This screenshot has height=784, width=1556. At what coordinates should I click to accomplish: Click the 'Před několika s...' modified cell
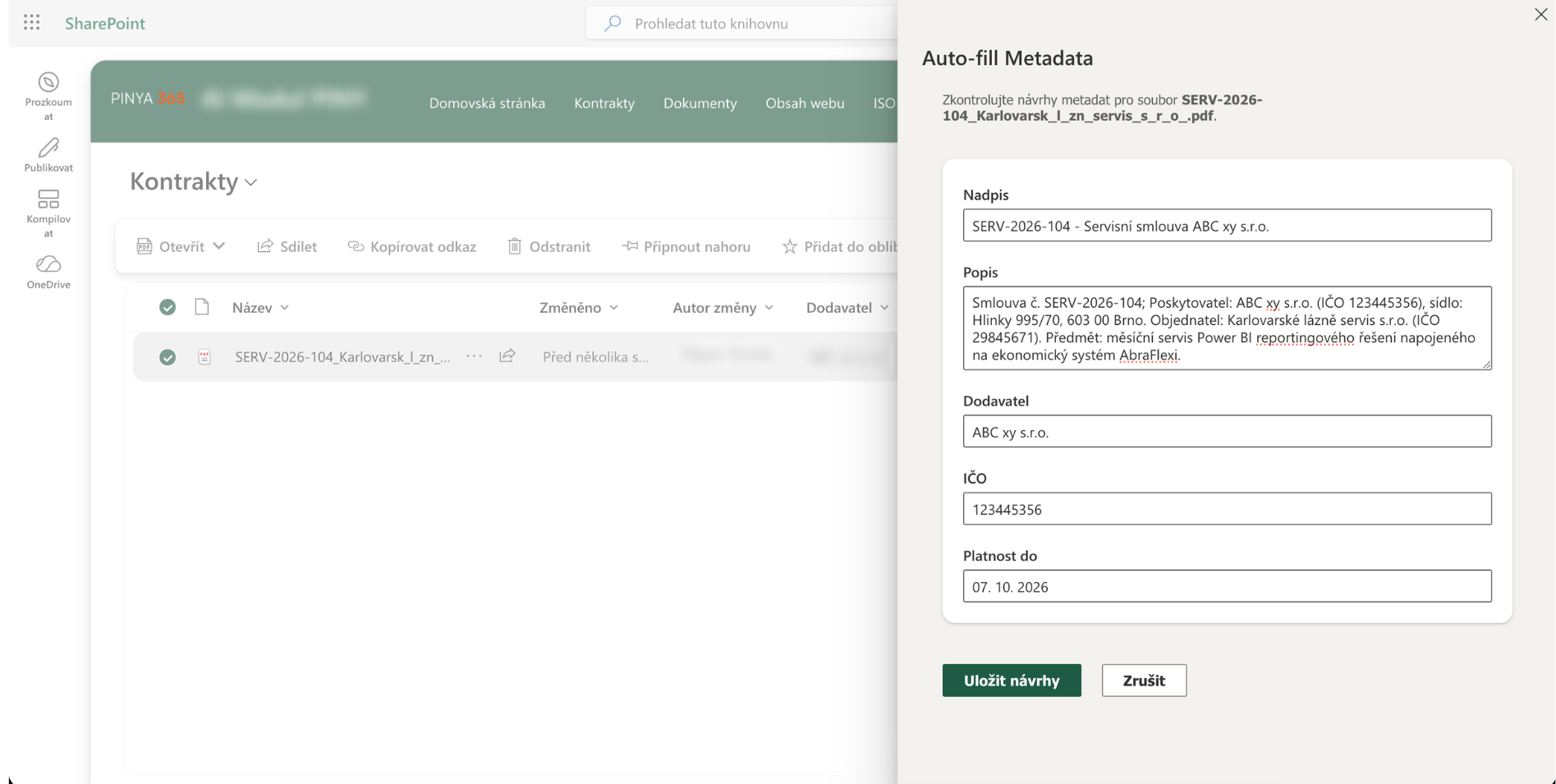[x=595, y=357]
